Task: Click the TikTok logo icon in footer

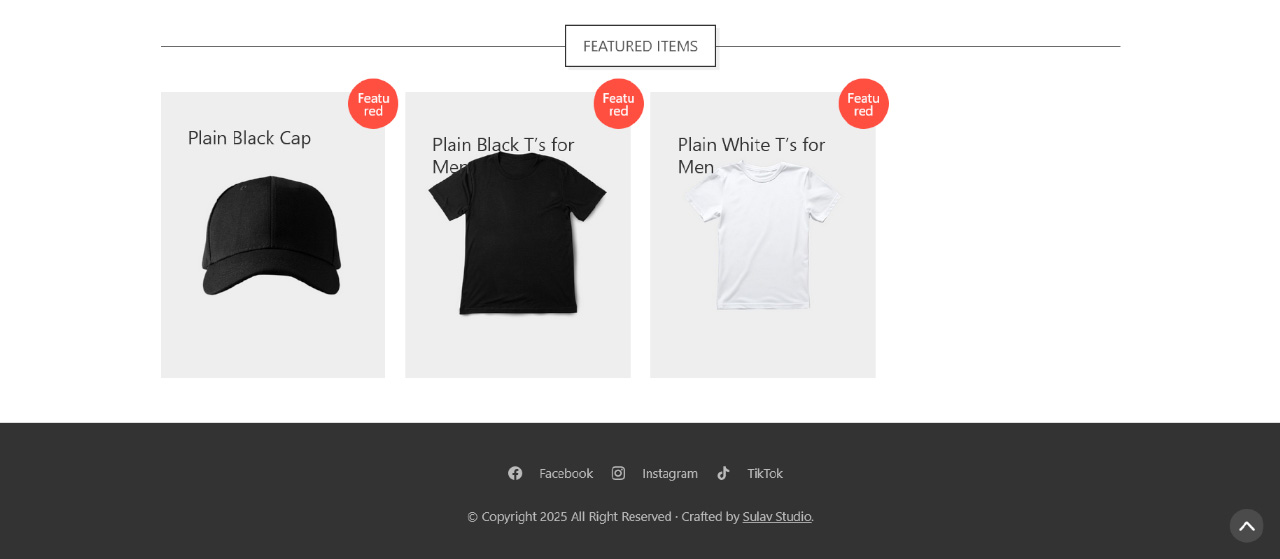Action: tap(723, 473)
